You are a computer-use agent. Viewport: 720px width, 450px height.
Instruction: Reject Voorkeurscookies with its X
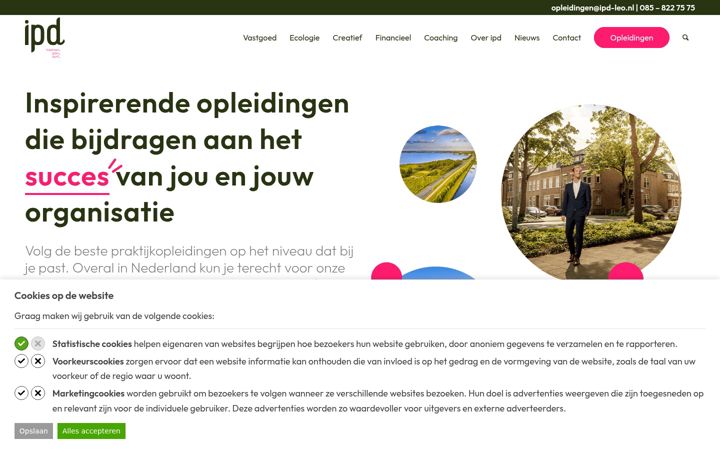tap(38, 361)
